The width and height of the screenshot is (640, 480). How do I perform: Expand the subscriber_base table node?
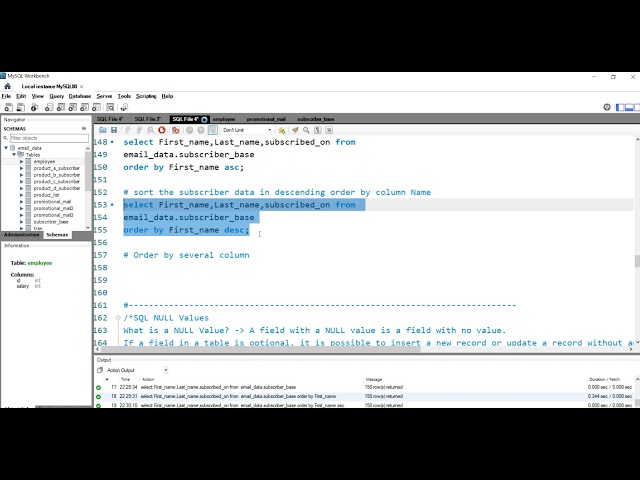[22, 222]
